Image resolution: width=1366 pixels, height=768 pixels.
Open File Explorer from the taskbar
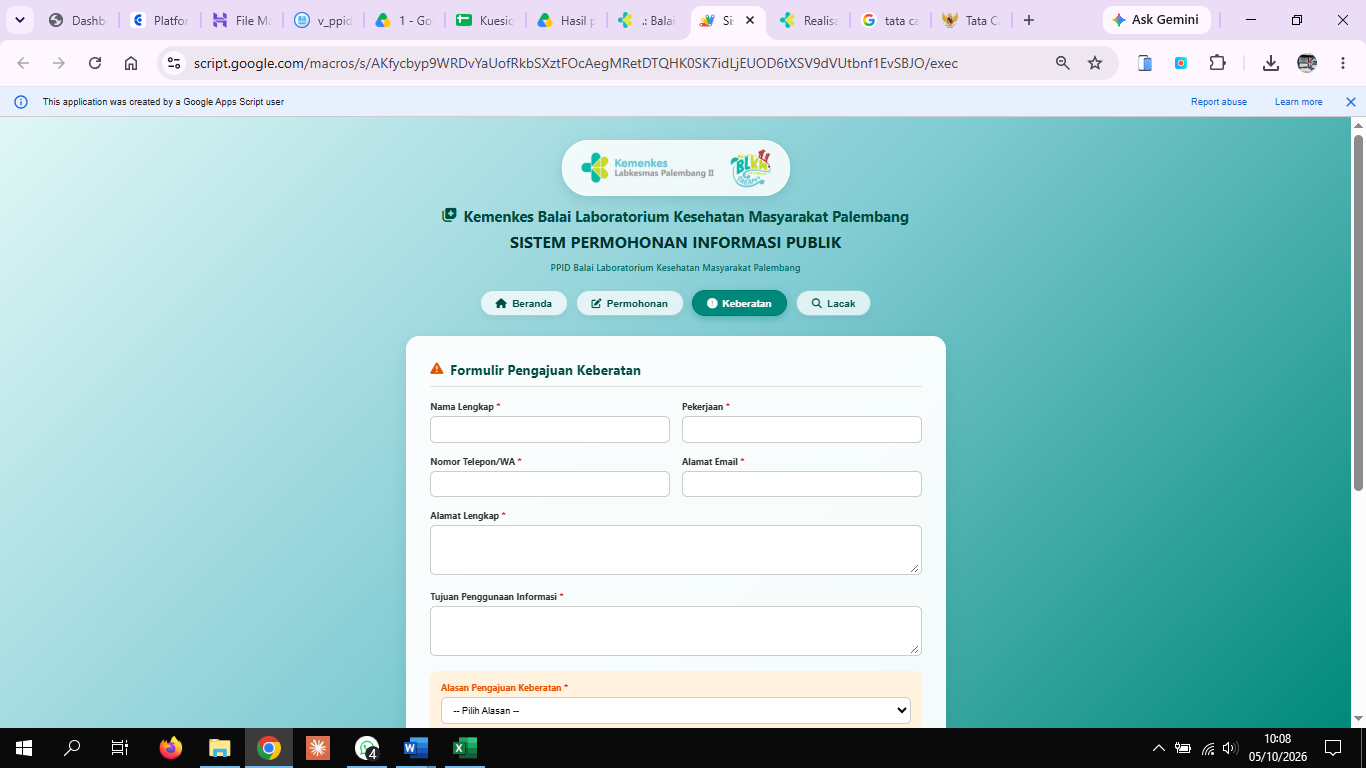[220, 747]
